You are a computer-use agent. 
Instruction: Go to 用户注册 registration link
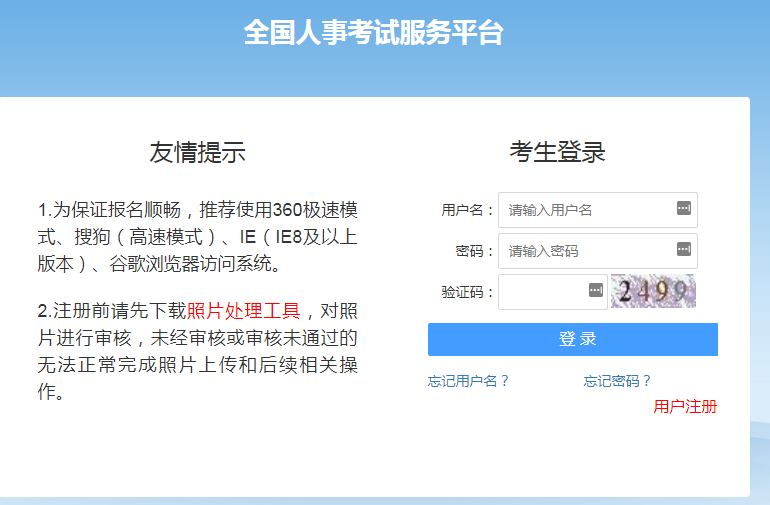pyautogui.click(x=685, y=407)
